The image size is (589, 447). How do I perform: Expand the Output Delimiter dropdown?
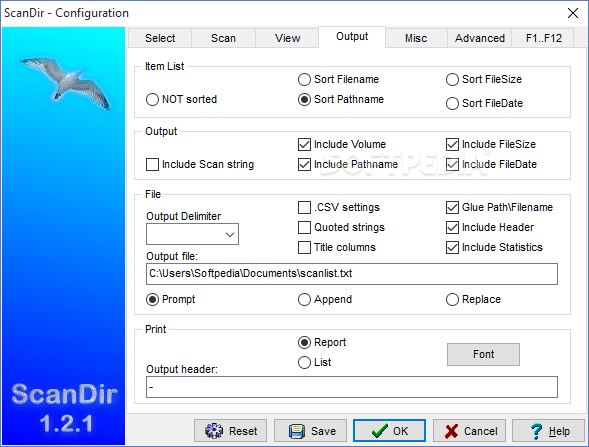click(x=230, y=234)
